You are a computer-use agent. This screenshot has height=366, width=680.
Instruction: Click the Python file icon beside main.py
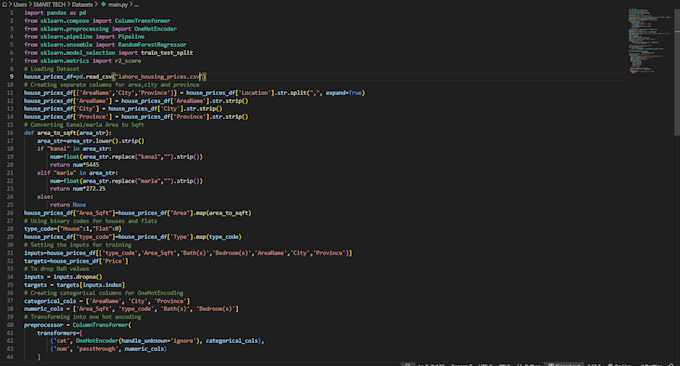(x=104, y=4)
